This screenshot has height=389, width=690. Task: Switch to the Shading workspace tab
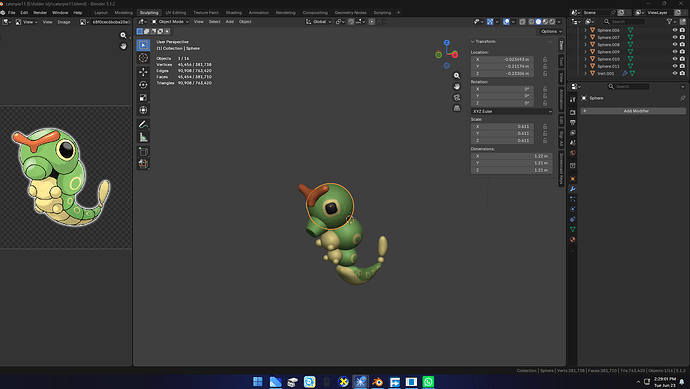click(x=234, y=13)
